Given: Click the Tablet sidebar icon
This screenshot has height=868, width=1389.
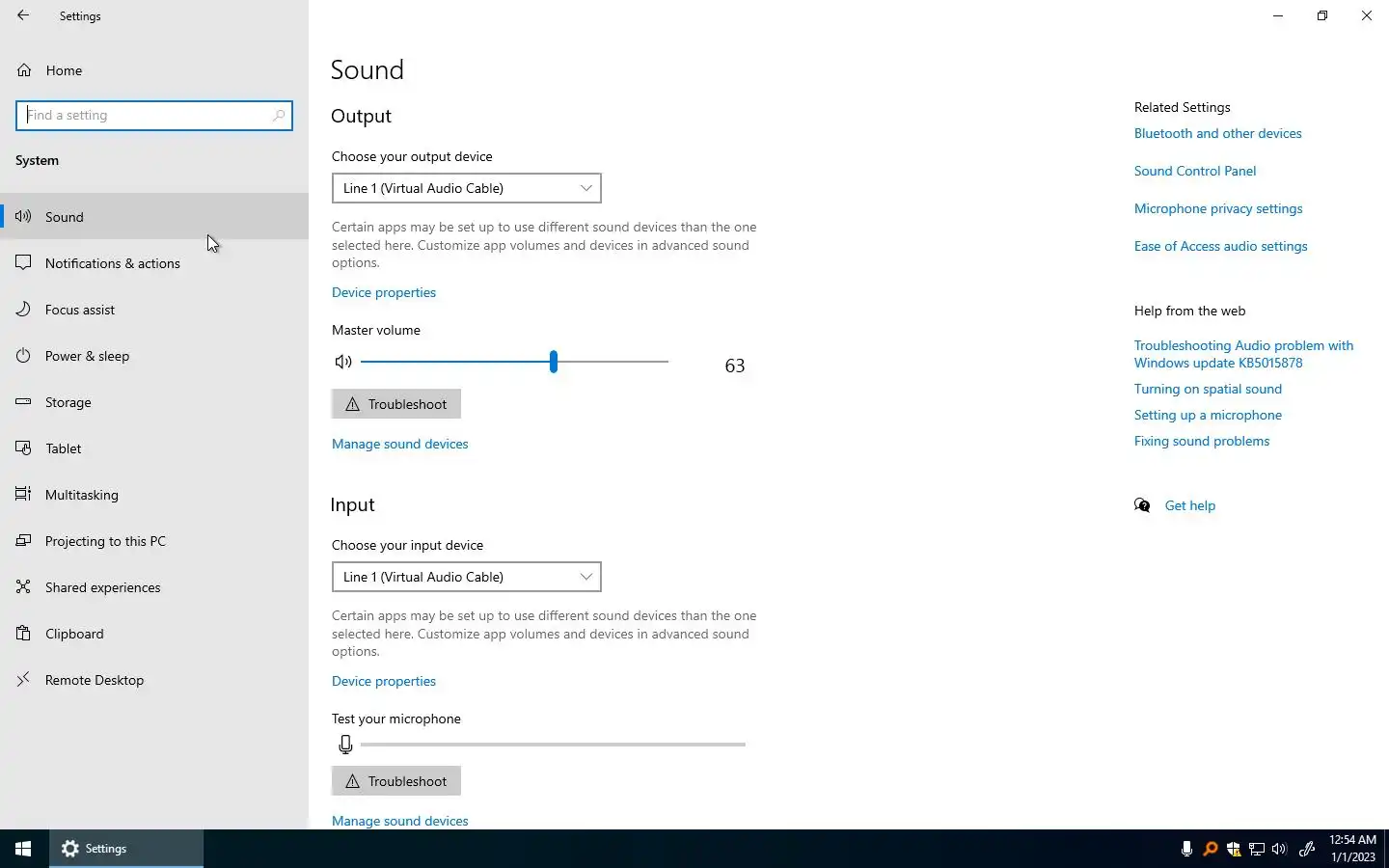Looking at the screenshot, I should coord(23,448).
